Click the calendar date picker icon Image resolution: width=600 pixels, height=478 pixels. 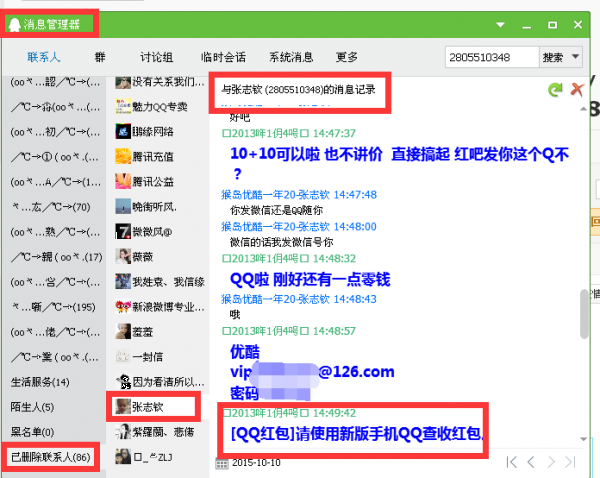click(x=222, y=463)
